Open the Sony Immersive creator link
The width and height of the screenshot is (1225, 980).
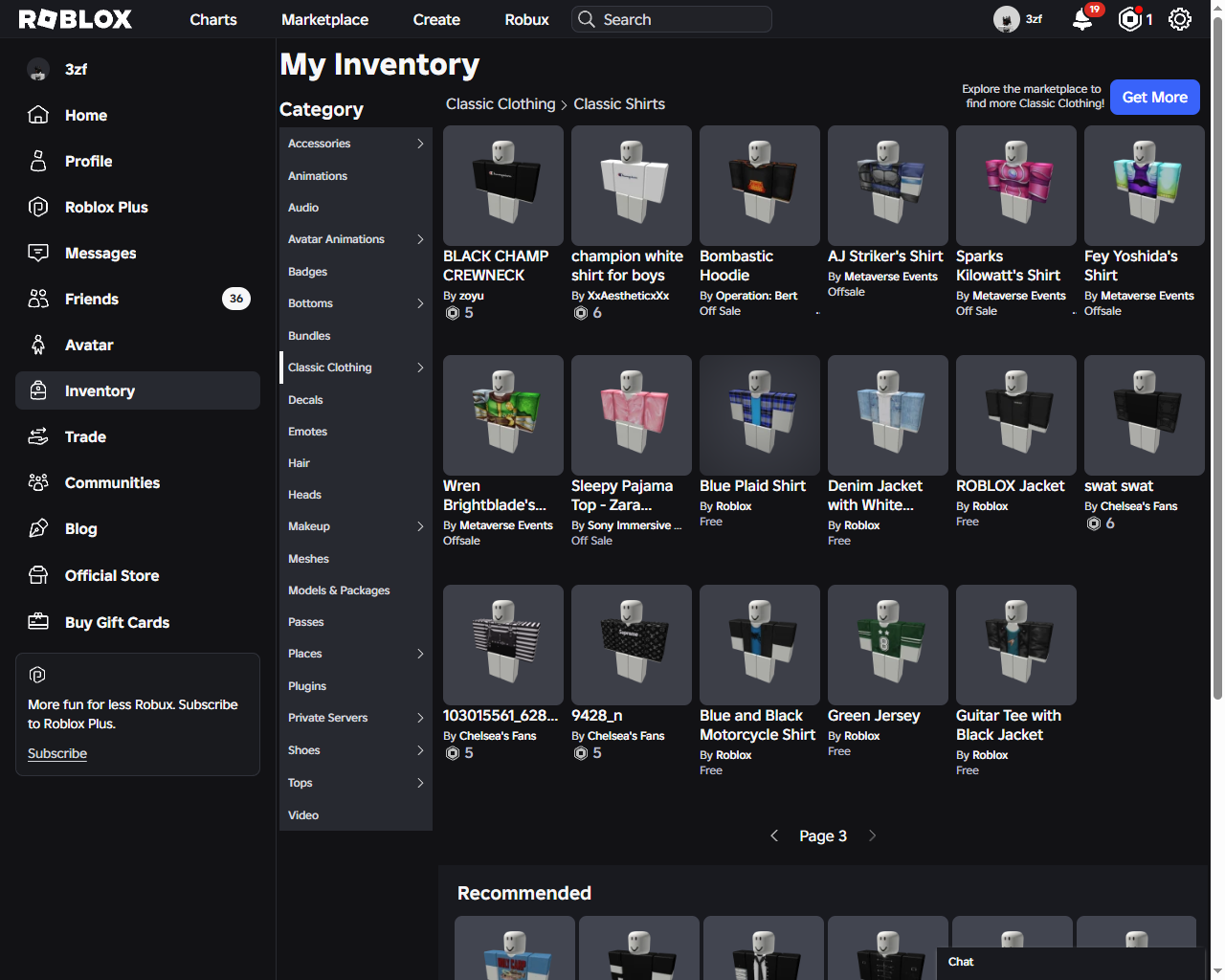(635, 525)
